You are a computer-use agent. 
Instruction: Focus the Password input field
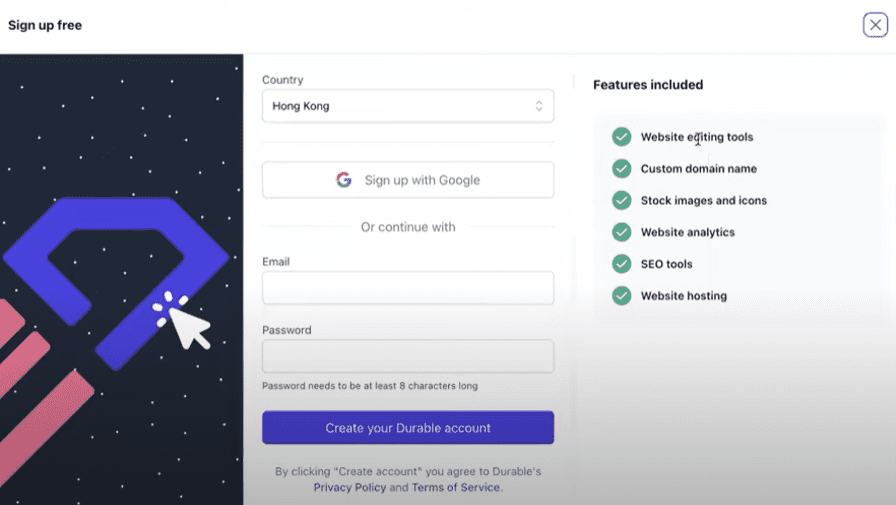407,356
